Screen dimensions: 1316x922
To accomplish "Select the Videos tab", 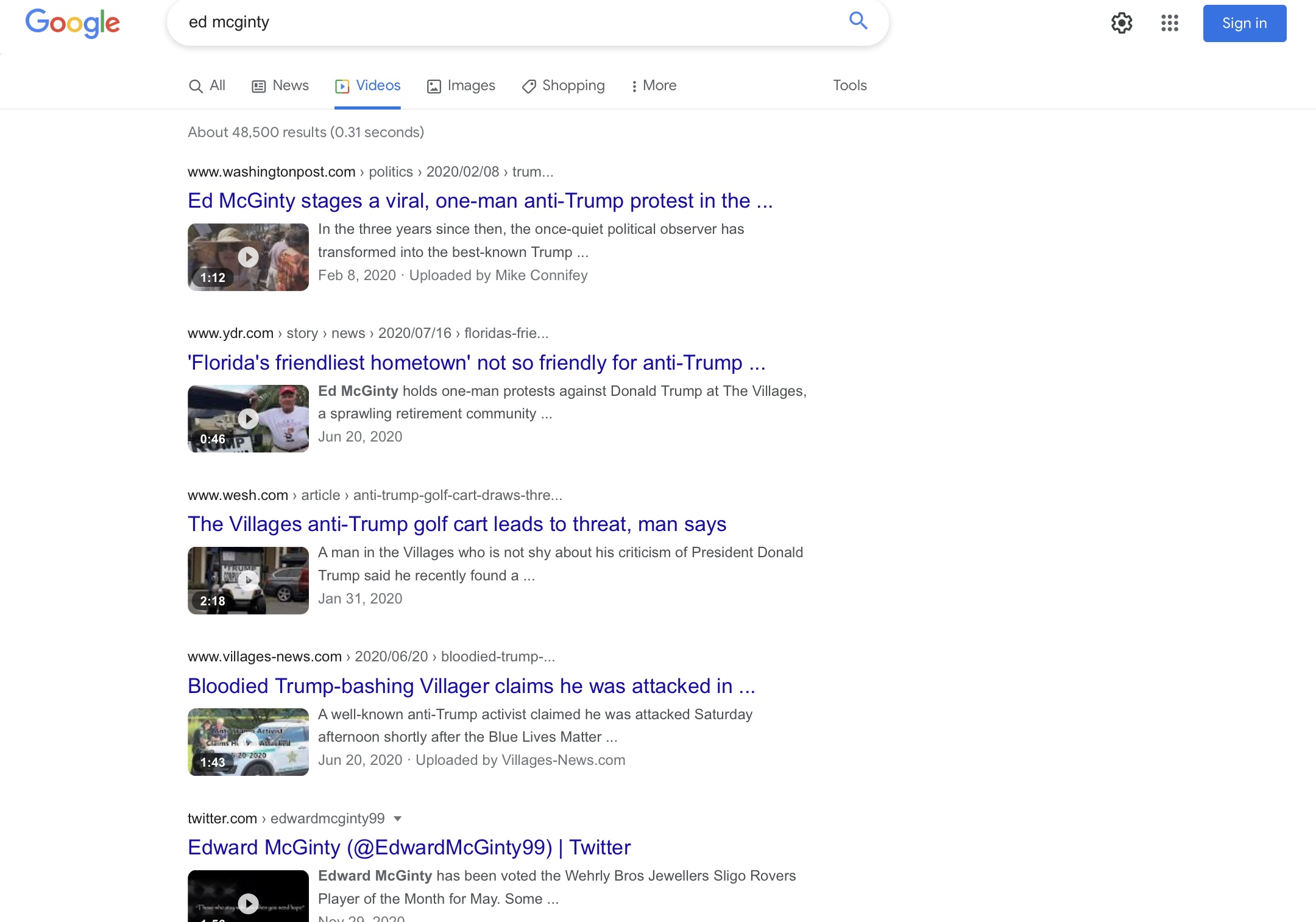I will tap(367, 86).
